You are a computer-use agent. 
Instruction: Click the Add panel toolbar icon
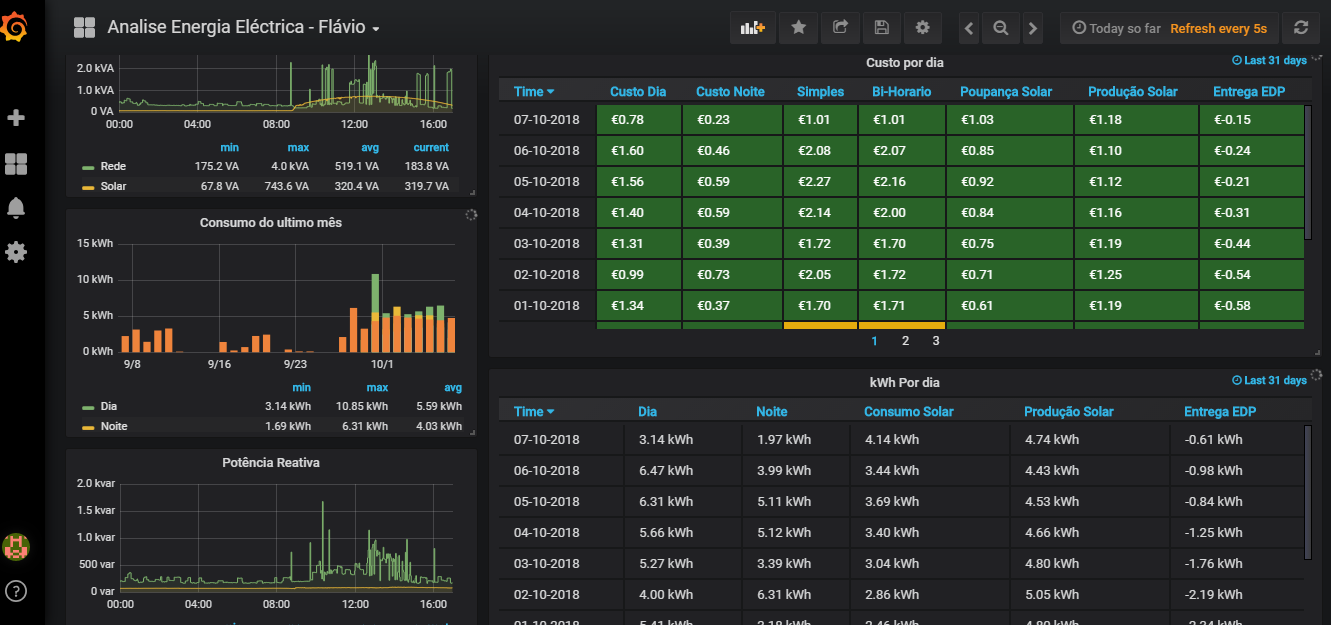click(752, 28)
